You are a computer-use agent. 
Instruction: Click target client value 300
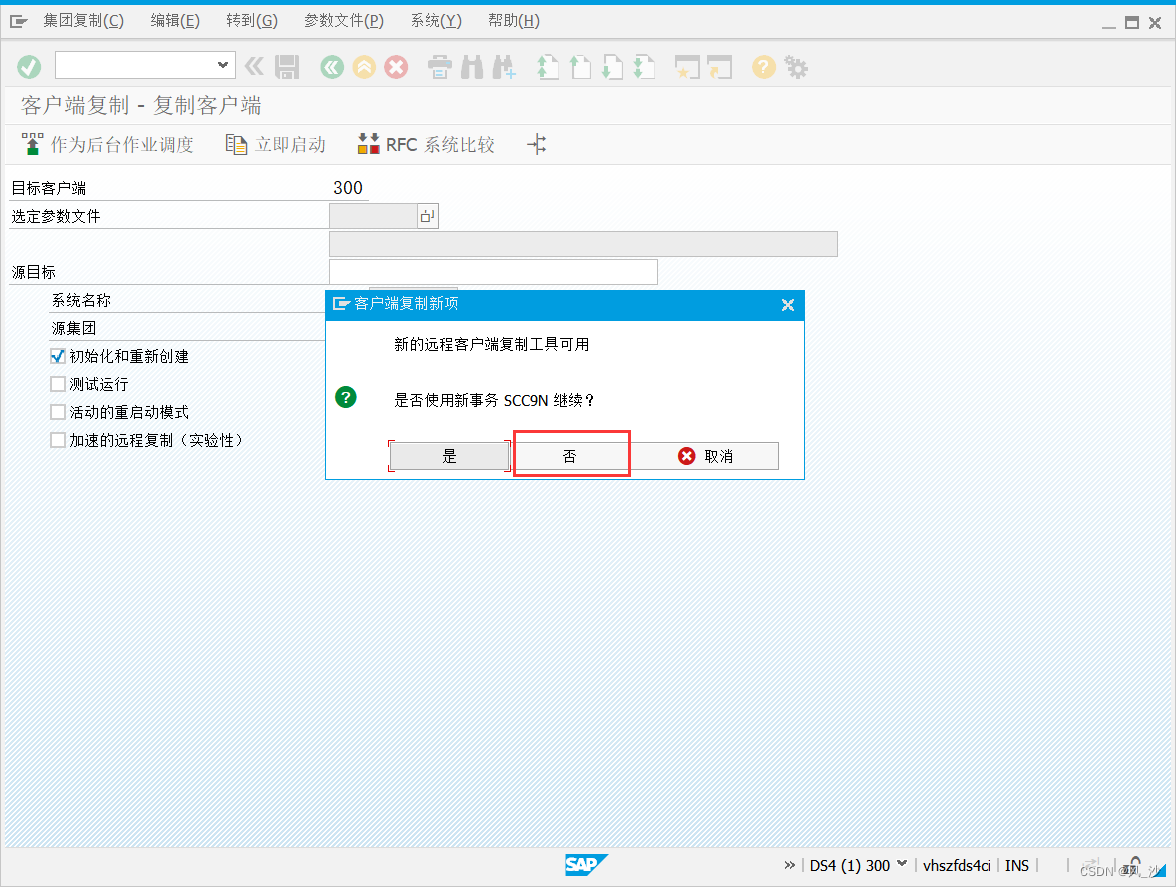click(348, 187)
